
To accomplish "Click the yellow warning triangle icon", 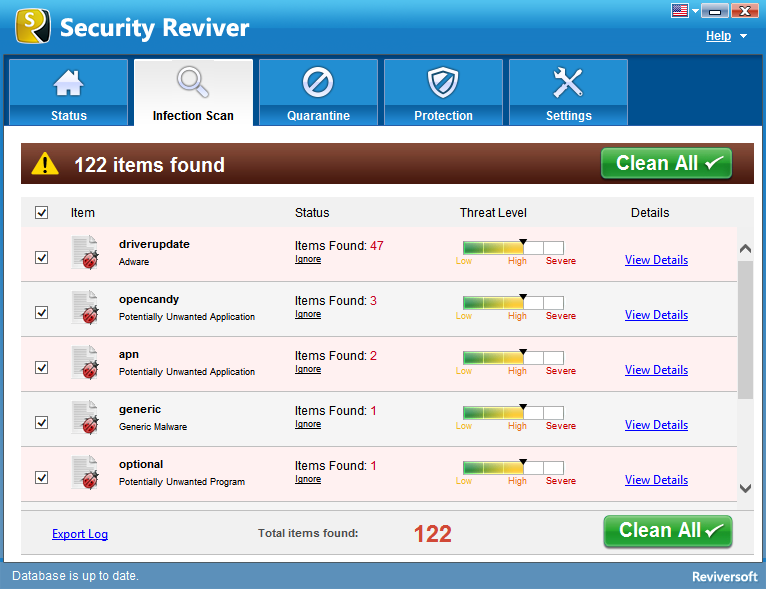I will (45, 164).
